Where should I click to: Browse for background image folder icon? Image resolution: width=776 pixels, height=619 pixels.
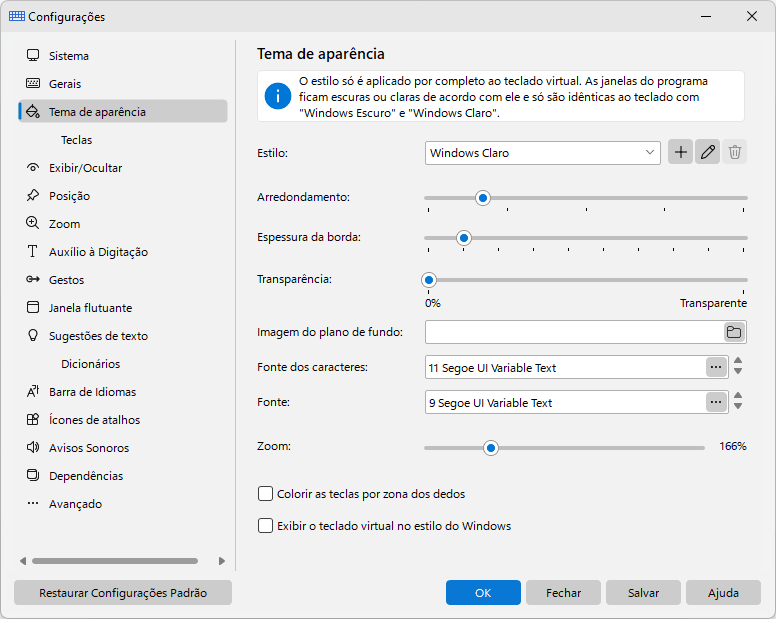pyautogui.click(x=734, y=332)
